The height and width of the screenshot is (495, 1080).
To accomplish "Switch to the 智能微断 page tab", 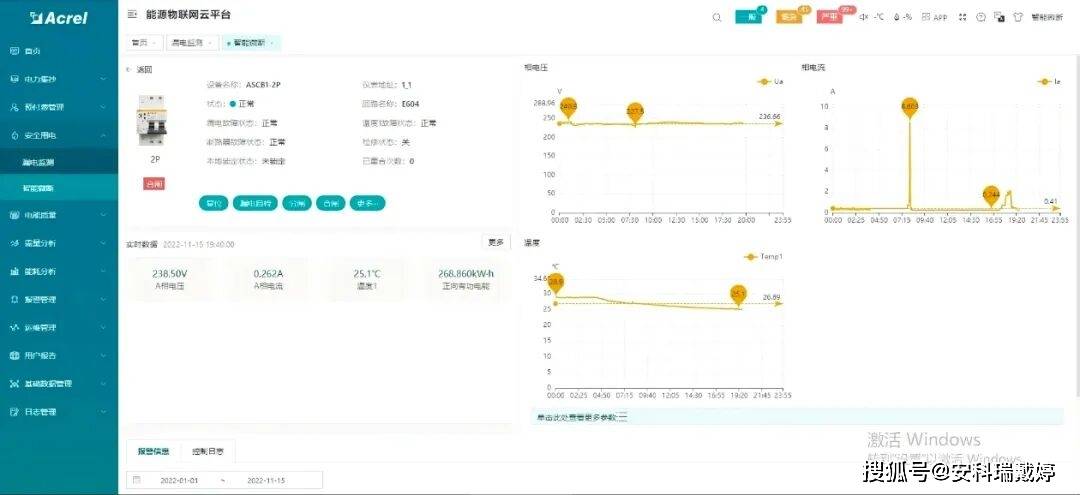I will (x=251, y=43).
